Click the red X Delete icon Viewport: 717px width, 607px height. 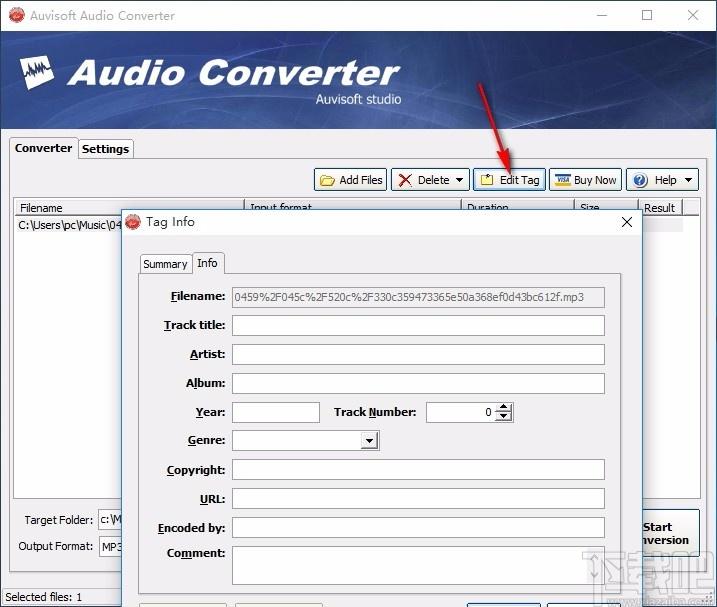pyautogui.click(x=405, y=180)
